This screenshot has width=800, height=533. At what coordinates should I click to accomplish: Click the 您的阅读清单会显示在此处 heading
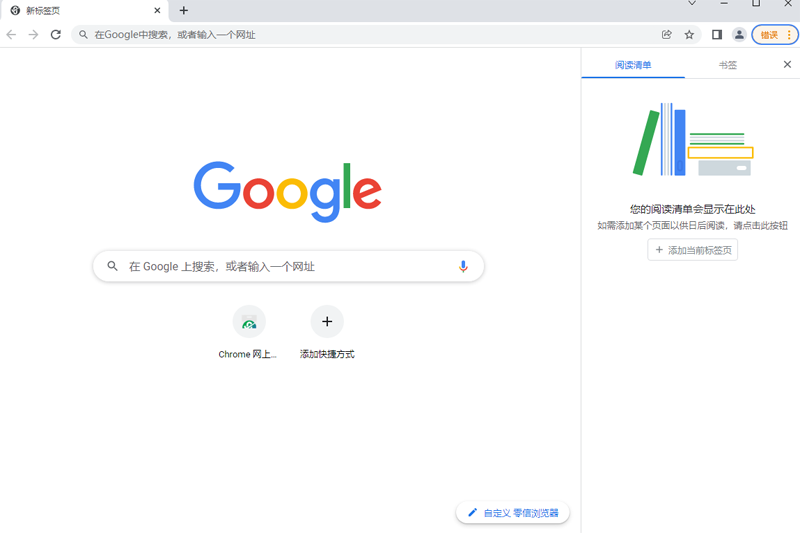pyautogui.click(x=692, y=209)
